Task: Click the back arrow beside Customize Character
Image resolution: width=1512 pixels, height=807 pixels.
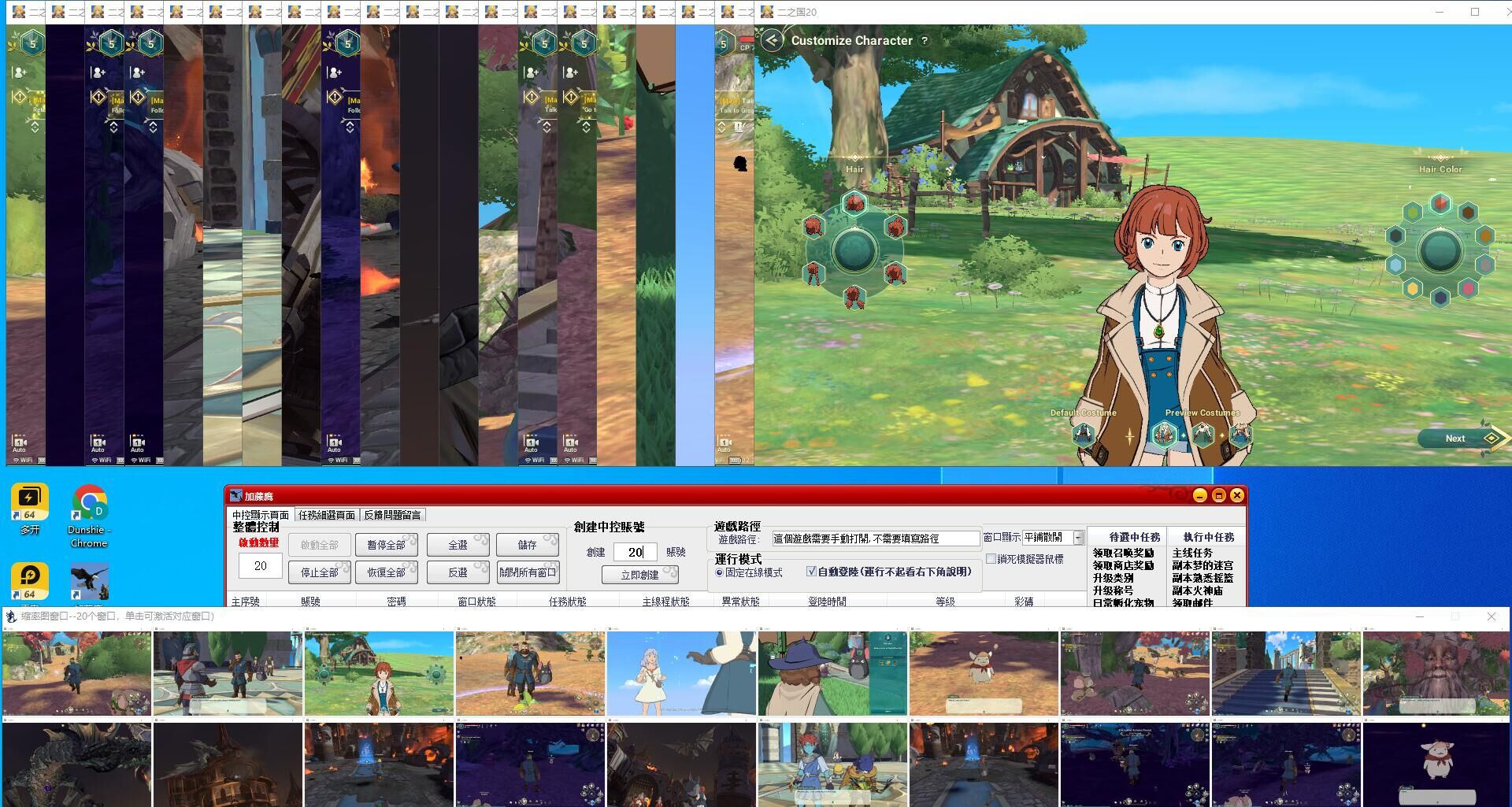Action: 772,40
